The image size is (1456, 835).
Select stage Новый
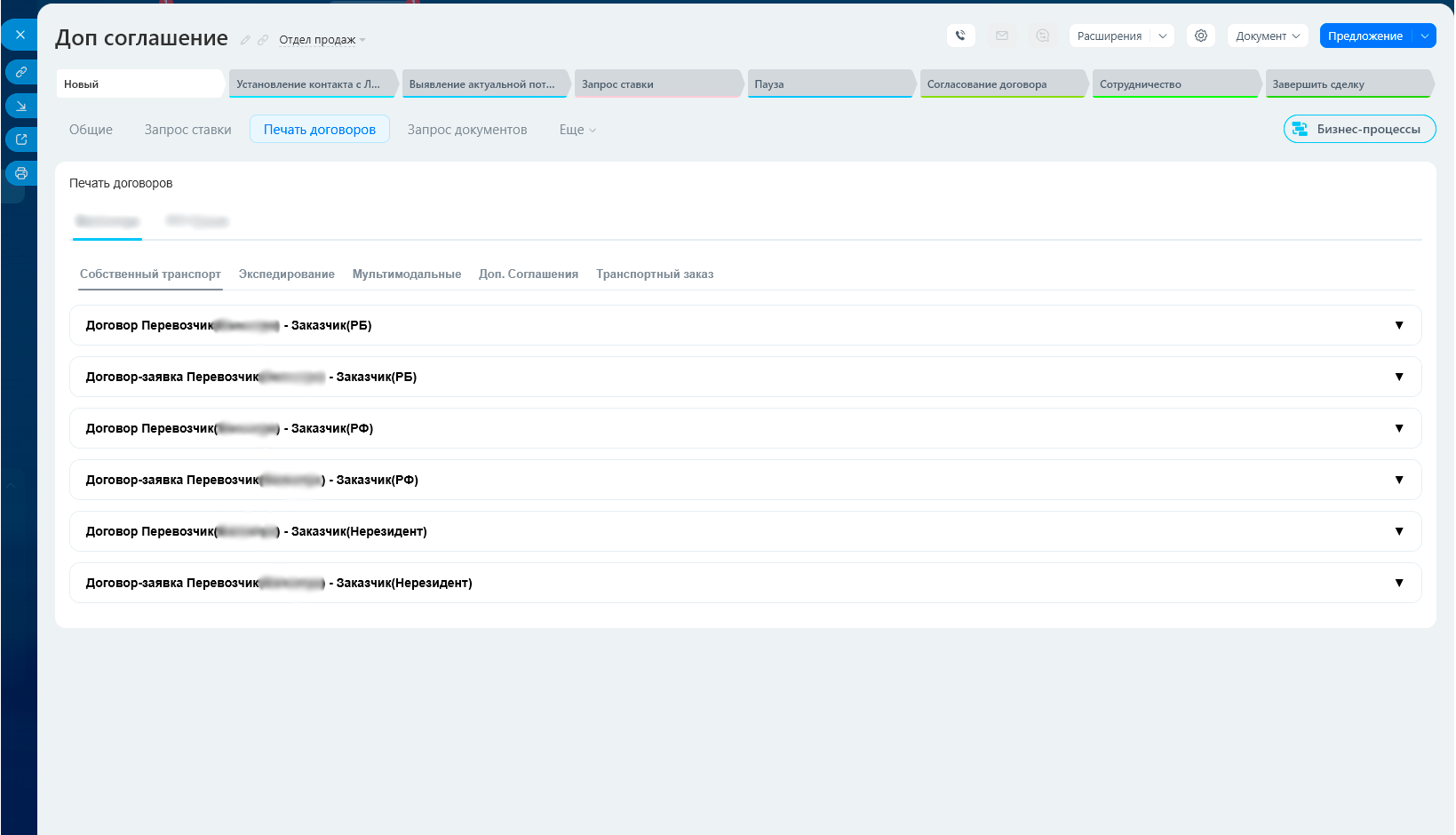click(x=140, y=83)
